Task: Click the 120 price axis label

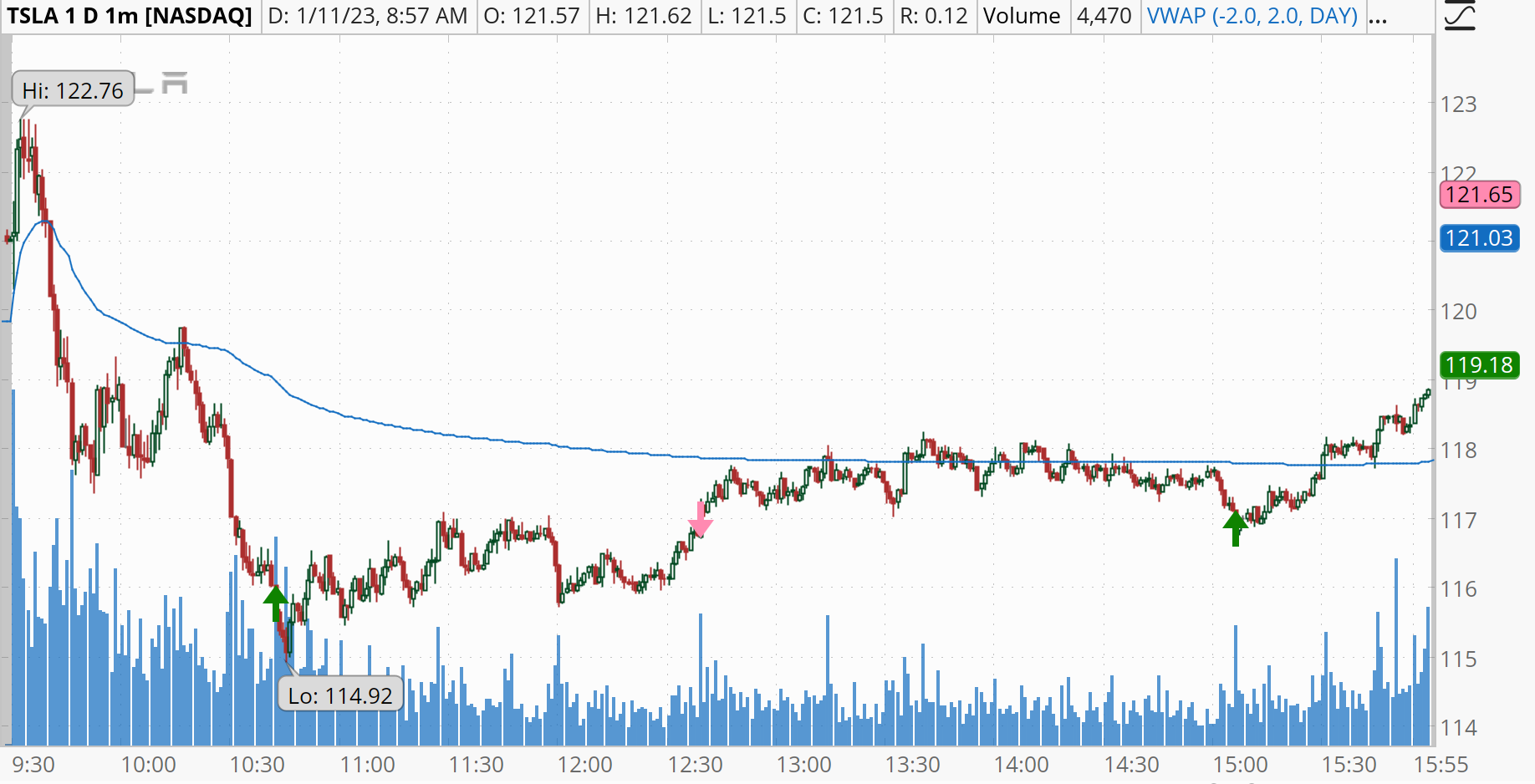Action: (x=1459, y=312)
